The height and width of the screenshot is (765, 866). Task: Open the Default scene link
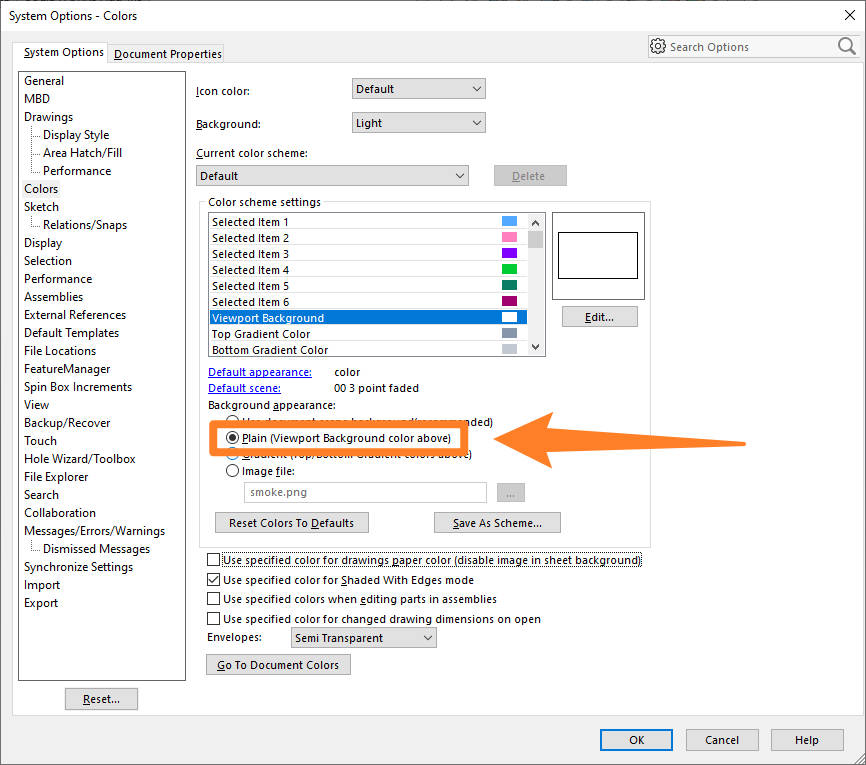pos(243,387)
